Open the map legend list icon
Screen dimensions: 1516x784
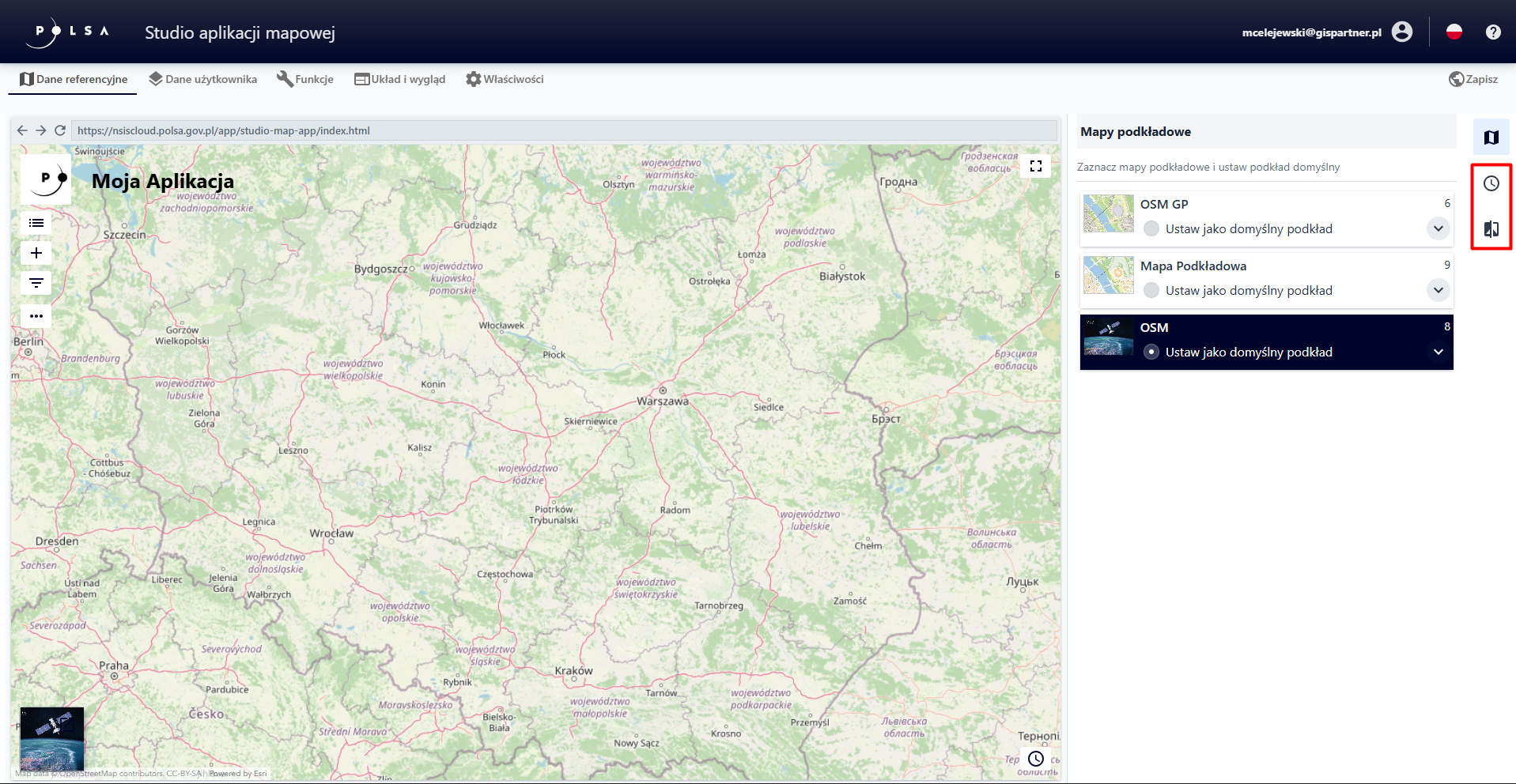[36, 223]
